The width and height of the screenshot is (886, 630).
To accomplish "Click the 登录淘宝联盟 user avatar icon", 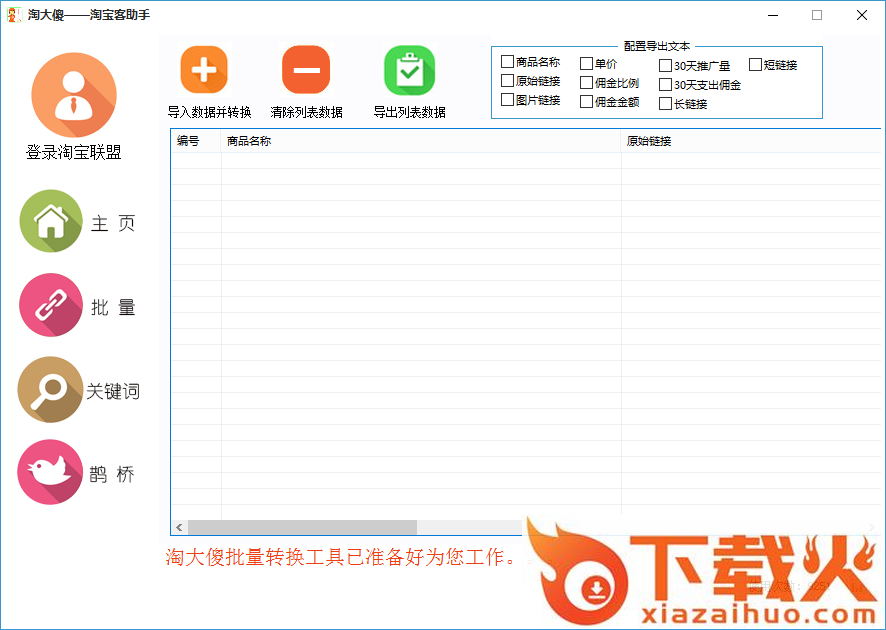I will tap(74, 95).
